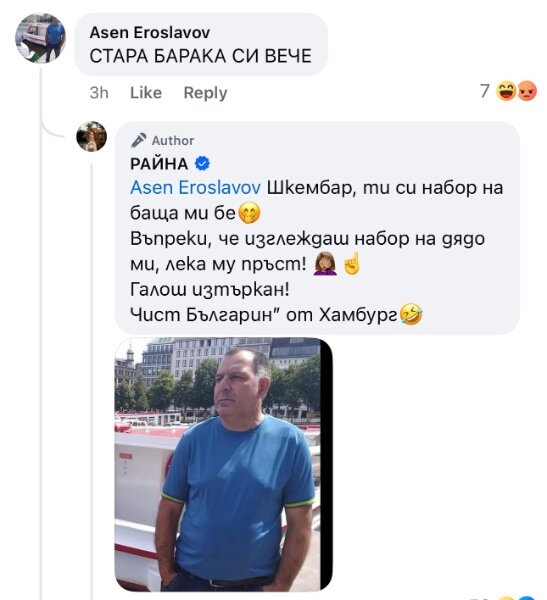
Task: View the angry reaction emoji
Action: click(527, 91)
